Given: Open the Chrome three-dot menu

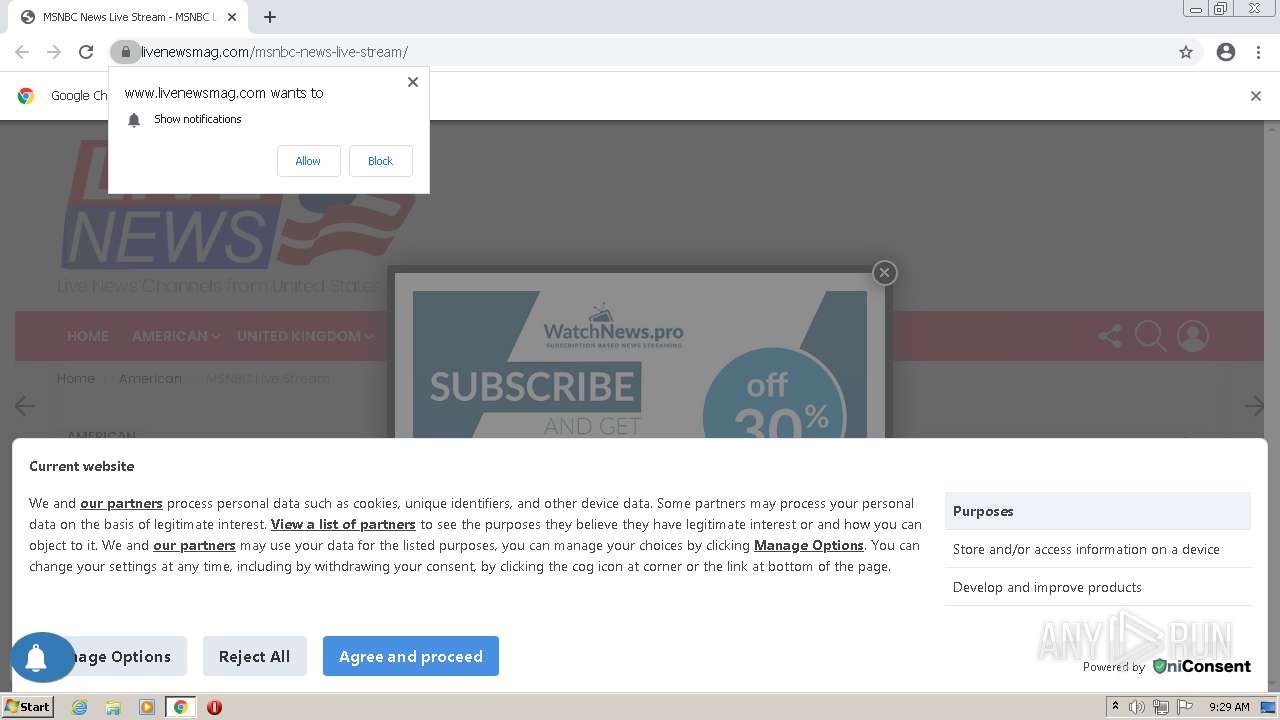Looking at the screenshot, I should pos(1258,52).
